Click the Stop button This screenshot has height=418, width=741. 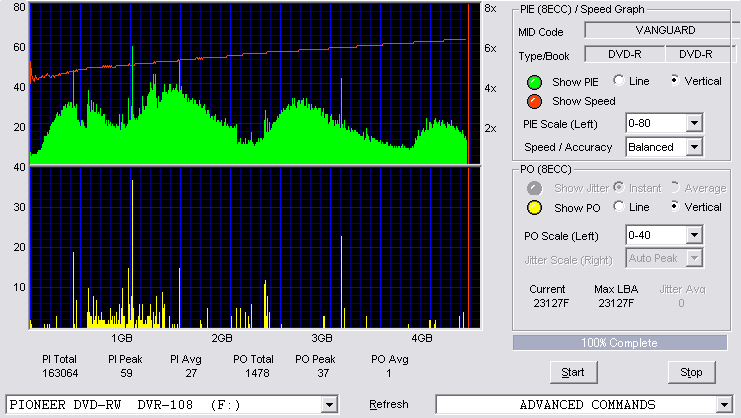[691, 373]
